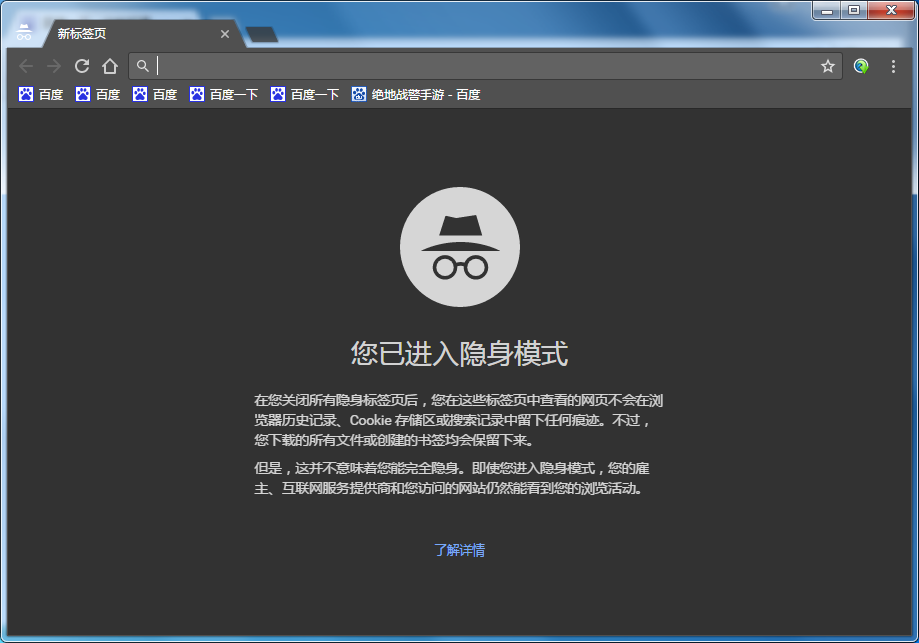Open the green download extension icon
The height and width of the screenshot is (643, 919).
click(860, 66)
